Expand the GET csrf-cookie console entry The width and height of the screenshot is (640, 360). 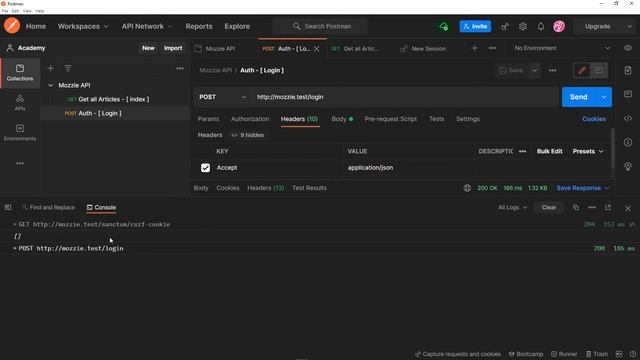point(15,224)
